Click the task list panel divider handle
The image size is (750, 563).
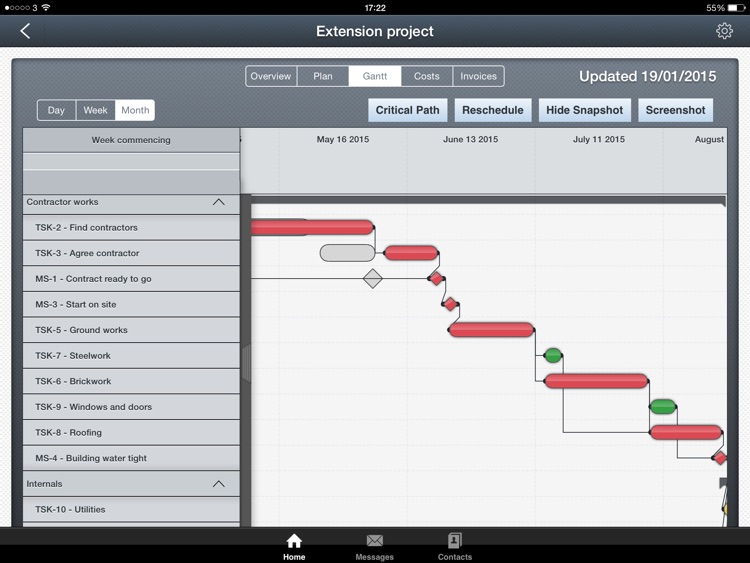click(246, 364)
